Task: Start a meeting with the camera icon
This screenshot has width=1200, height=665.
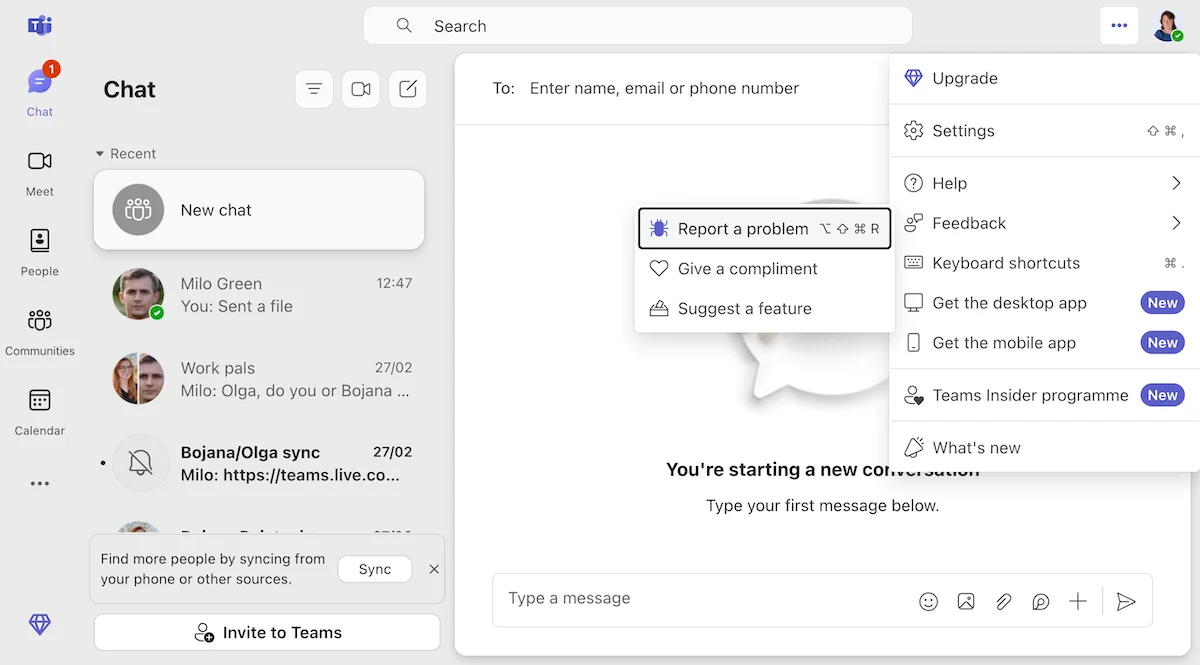Action: (361, 88)
